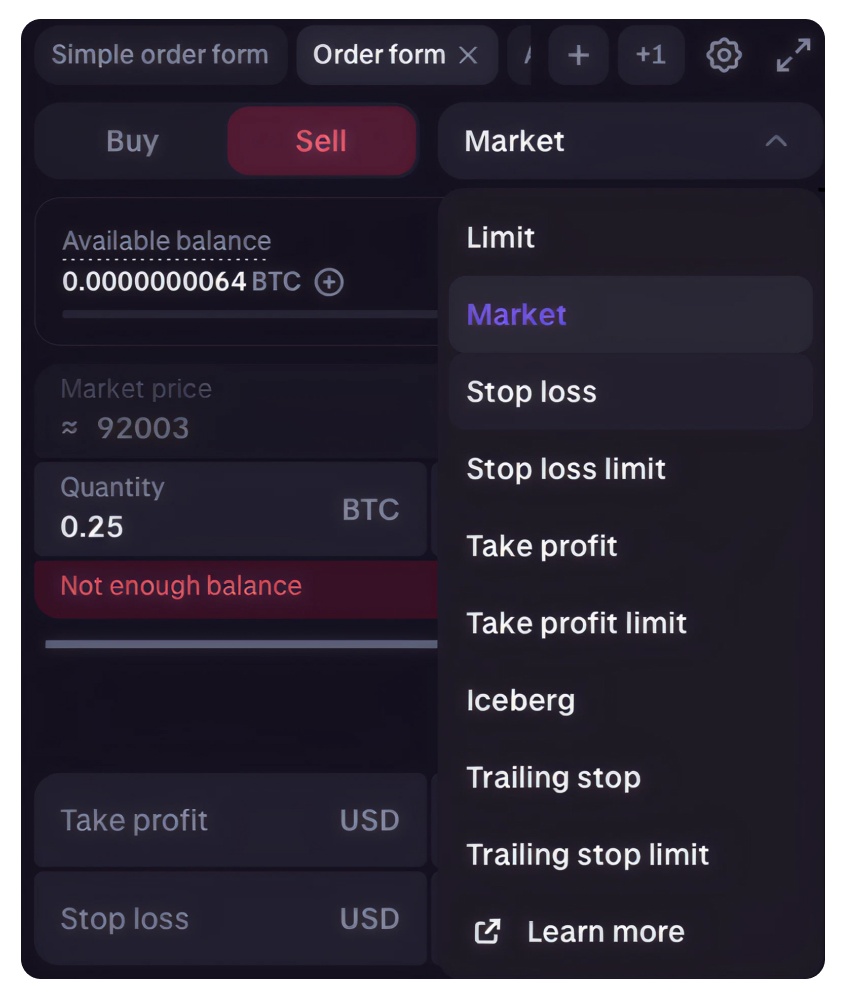Open order form settings gear

tap(723, 55)
